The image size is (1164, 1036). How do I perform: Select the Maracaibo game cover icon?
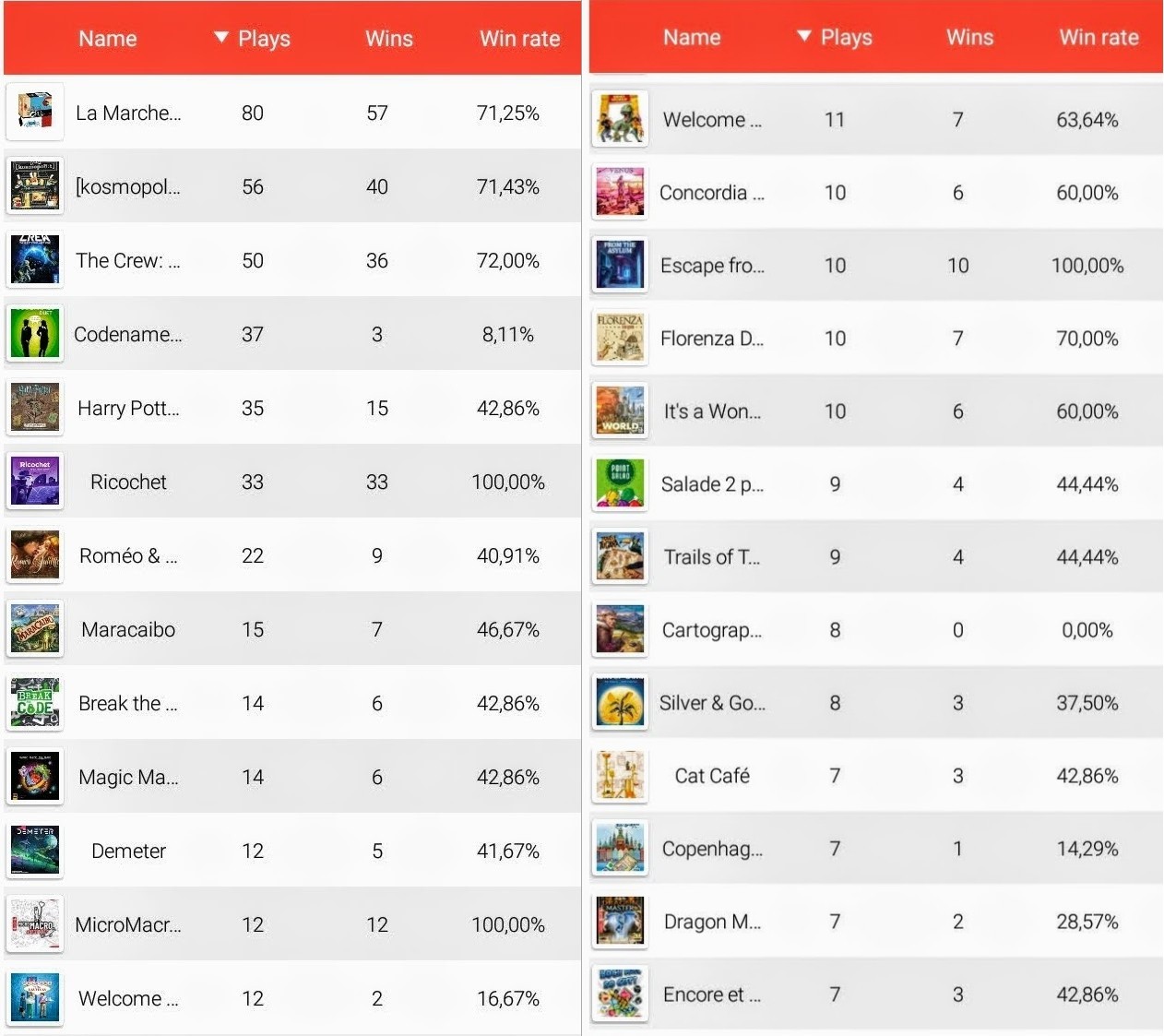click(x=35, y=629)
